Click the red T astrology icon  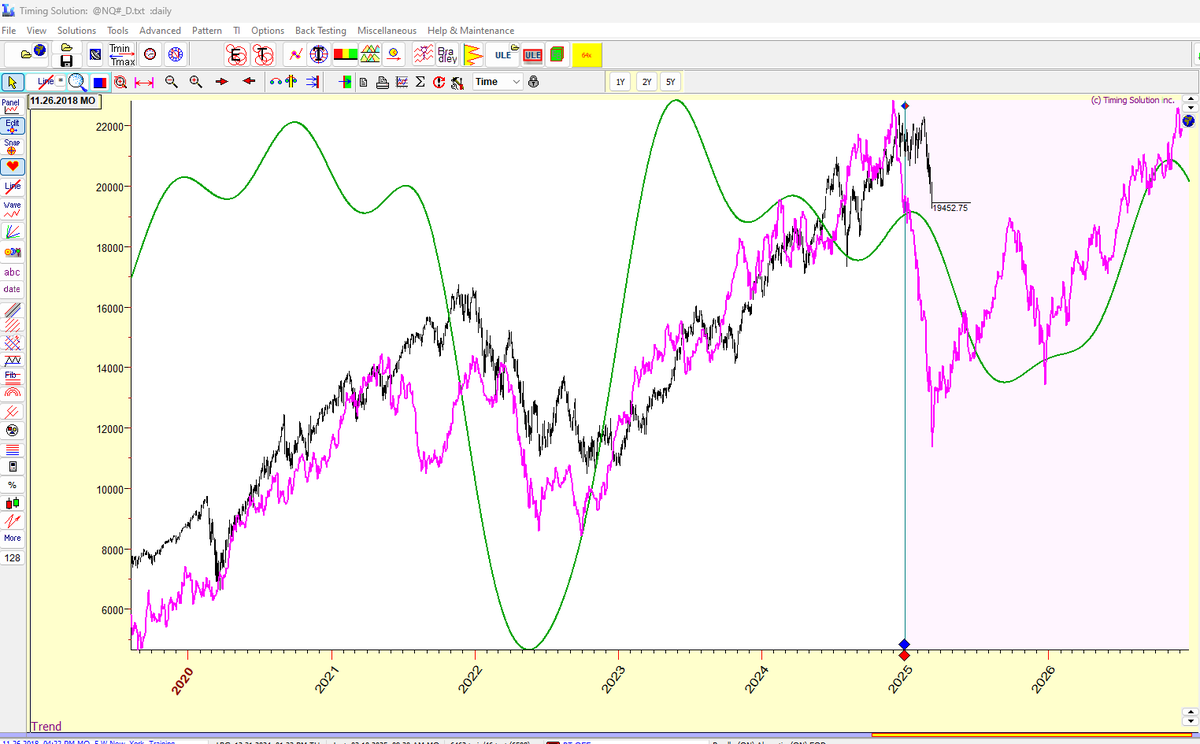(x=262, y=55)
